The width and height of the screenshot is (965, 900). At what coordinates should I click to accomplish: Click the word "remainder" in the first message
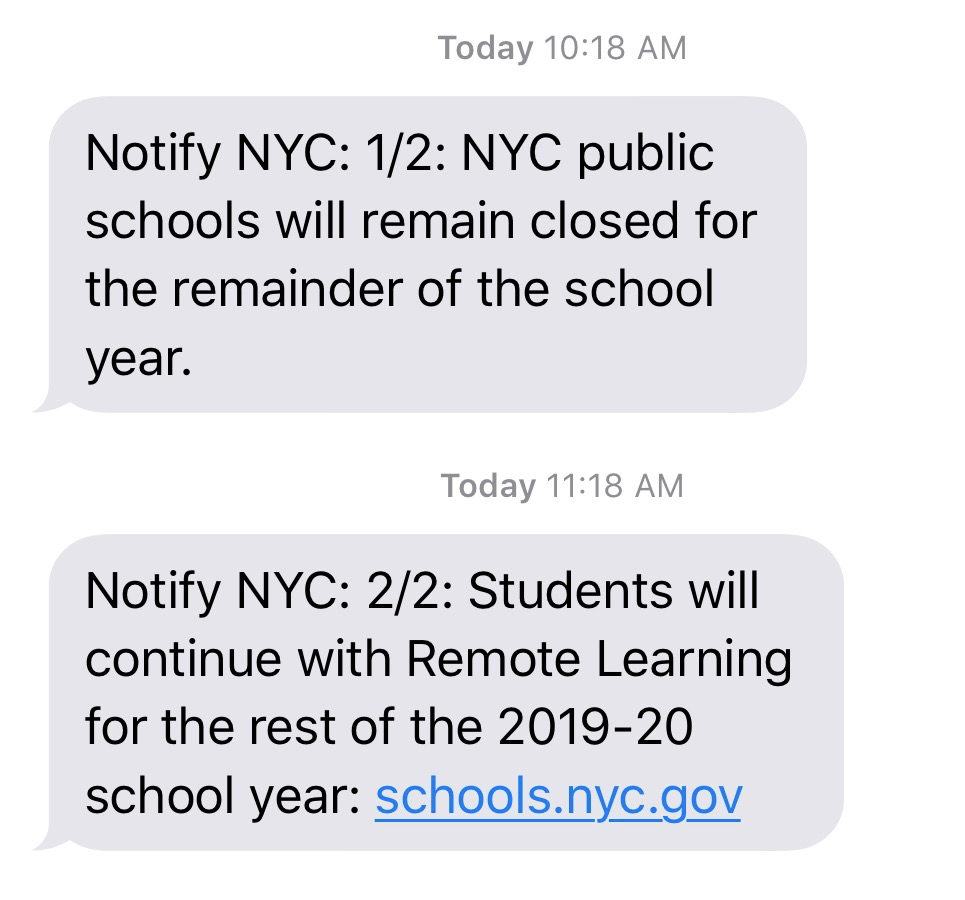pyautogui.click(x=287, y=289)
